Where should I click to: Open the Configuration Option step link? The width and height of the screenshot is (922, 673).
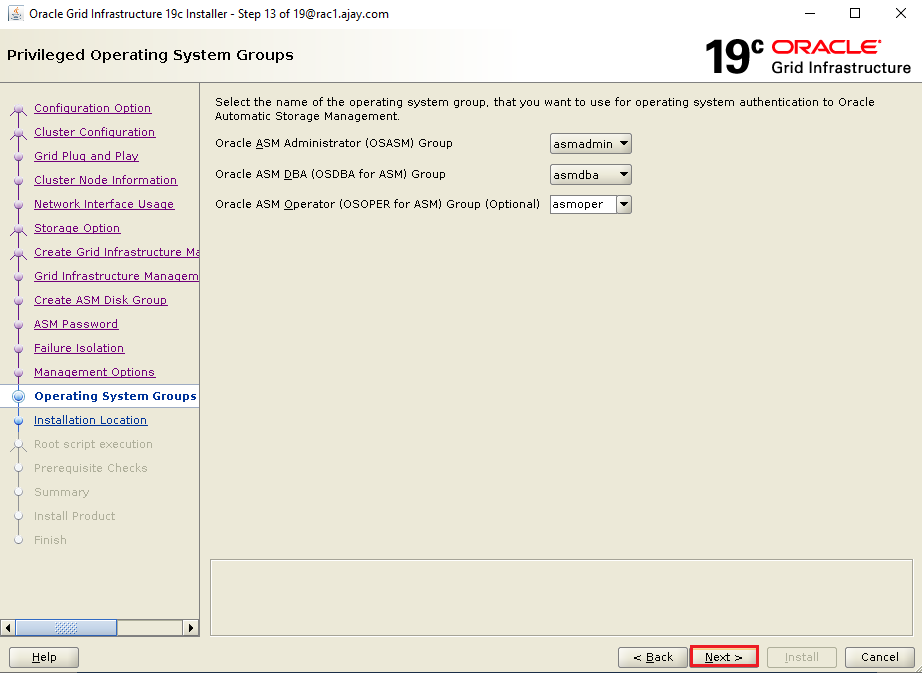point(92,108)
